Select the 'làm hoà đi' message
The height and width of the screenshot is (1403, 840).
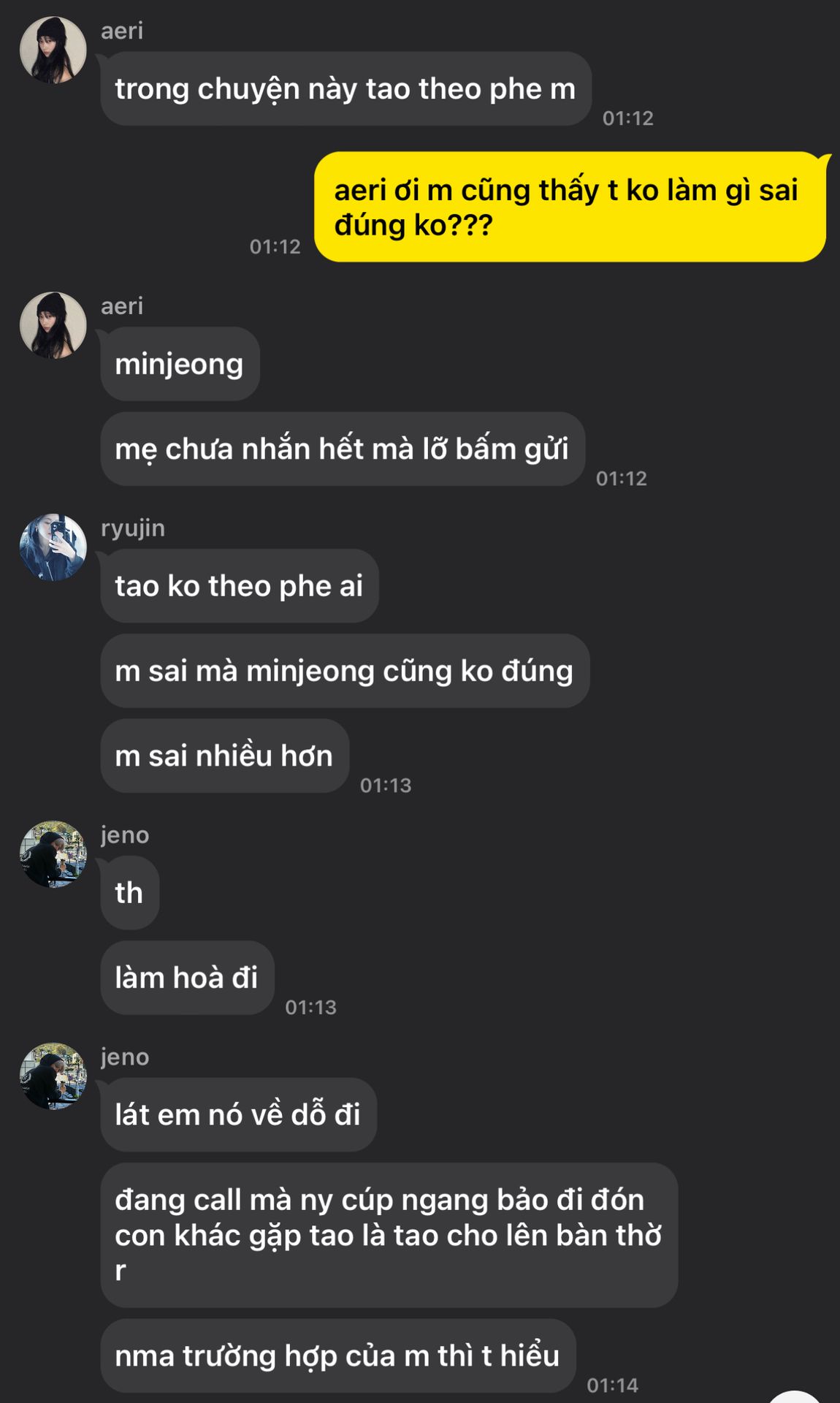click(187, 978)
